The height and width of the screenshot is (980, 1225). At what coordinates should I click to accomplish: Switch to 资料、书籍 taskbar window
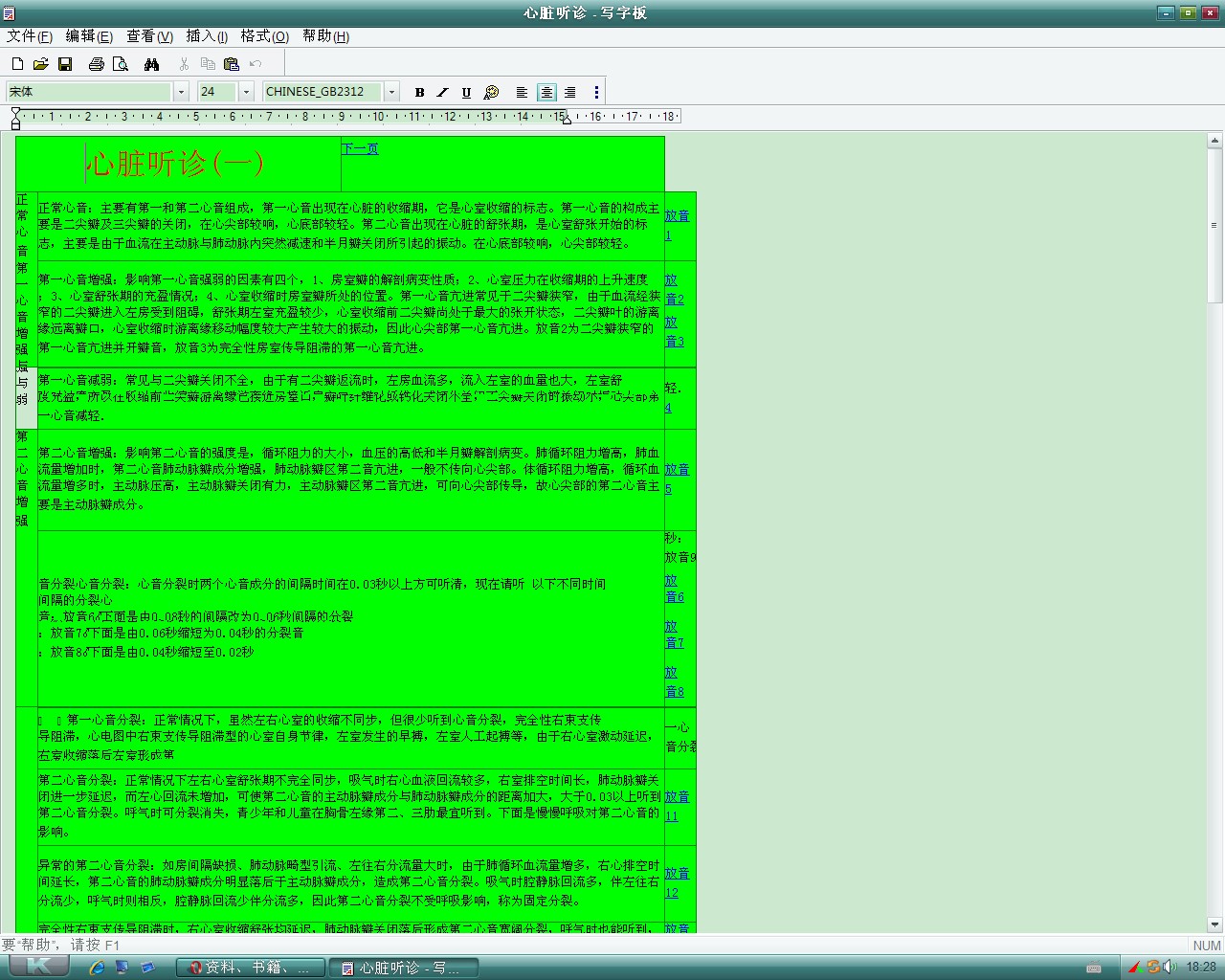point(251,968)
